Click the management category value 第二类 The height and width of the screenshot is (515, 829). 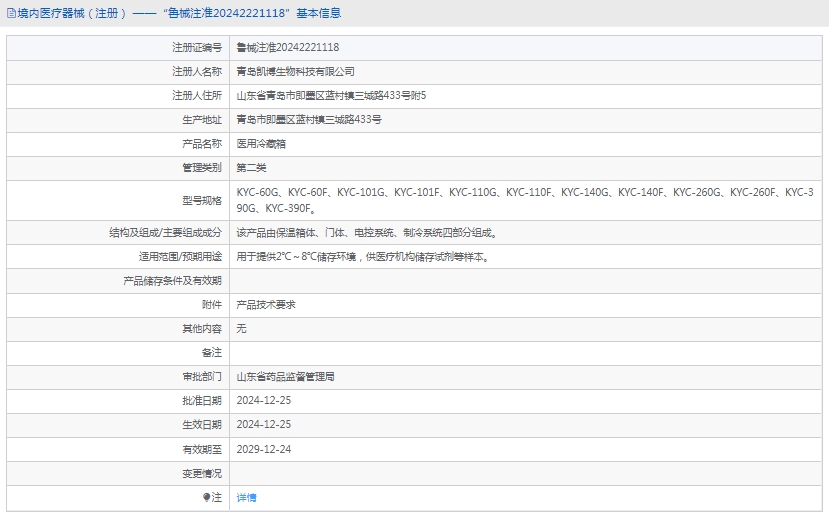[x=251, y=168]
